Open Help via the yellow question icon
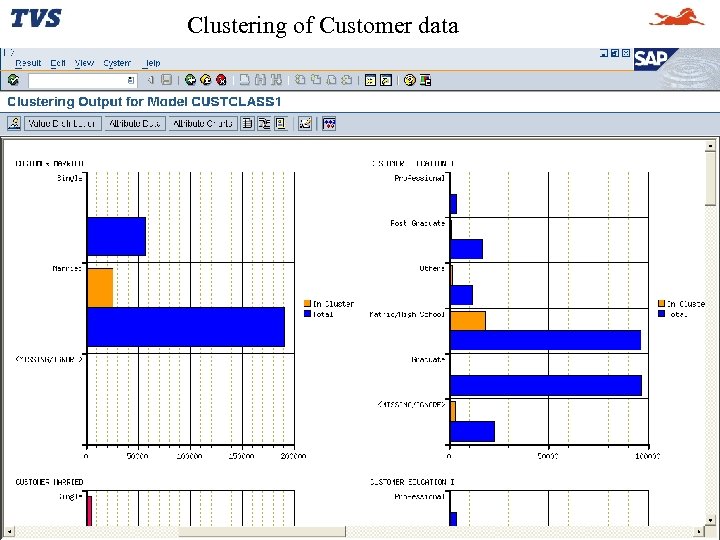The width and height of the screenshot is (720, 540). pyautogui.click(x=410, y=80)
